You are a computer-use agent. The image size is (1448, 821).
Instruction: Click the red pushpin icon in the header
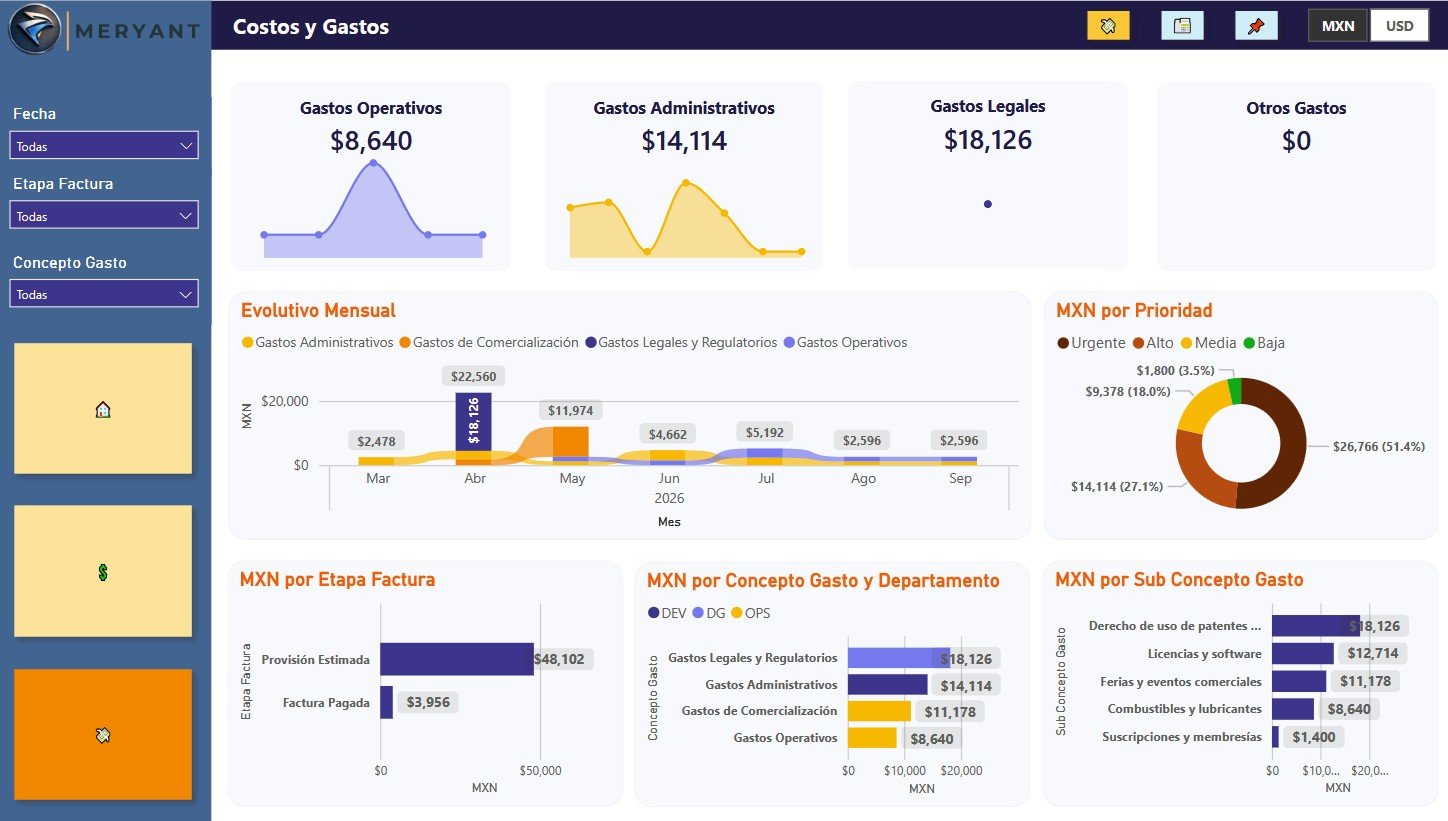pyautogui.click(x=1256, y=26)
